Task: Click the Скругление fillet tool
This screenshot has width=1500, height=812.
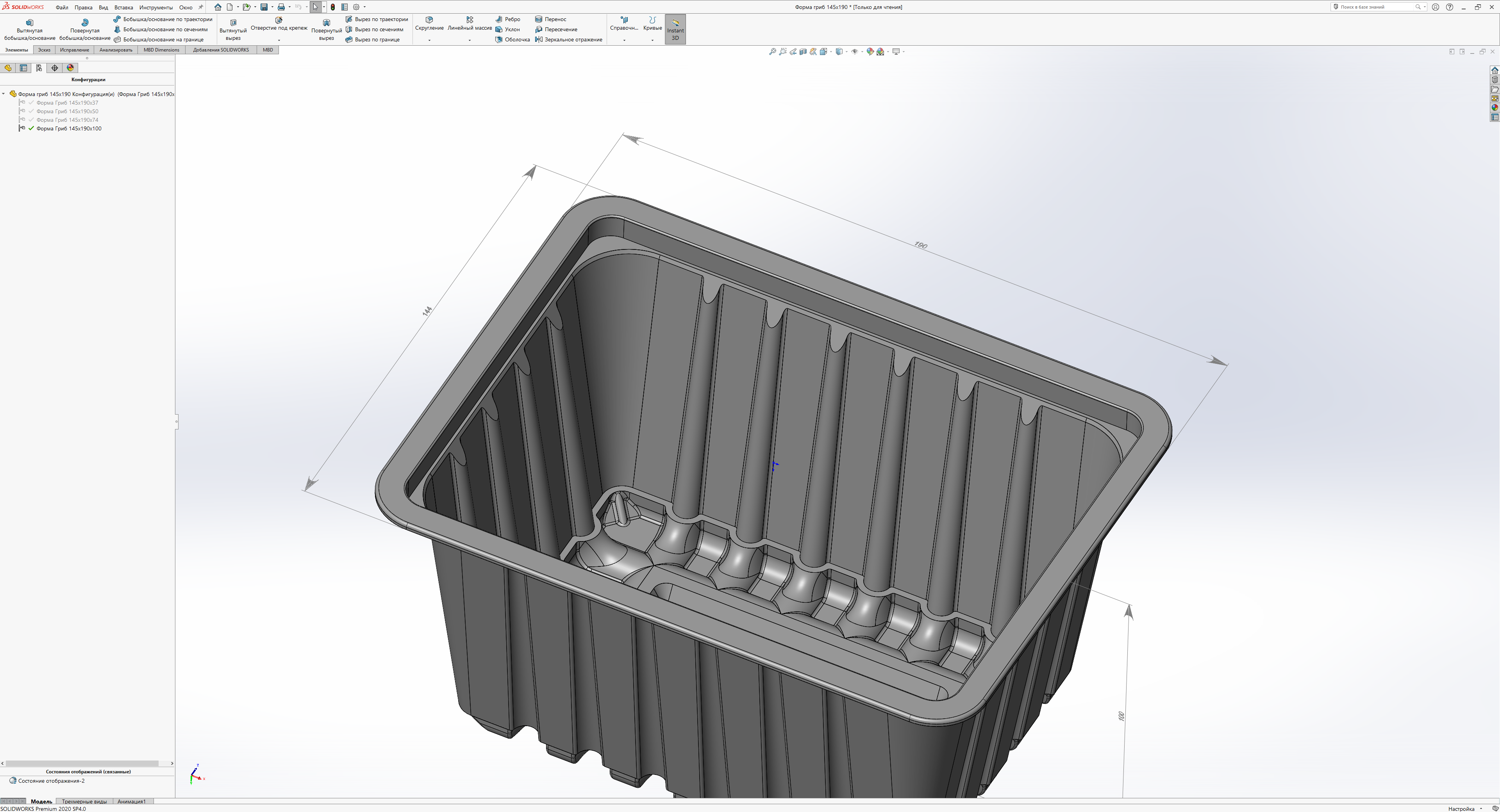Action: [x=429, y=24]
